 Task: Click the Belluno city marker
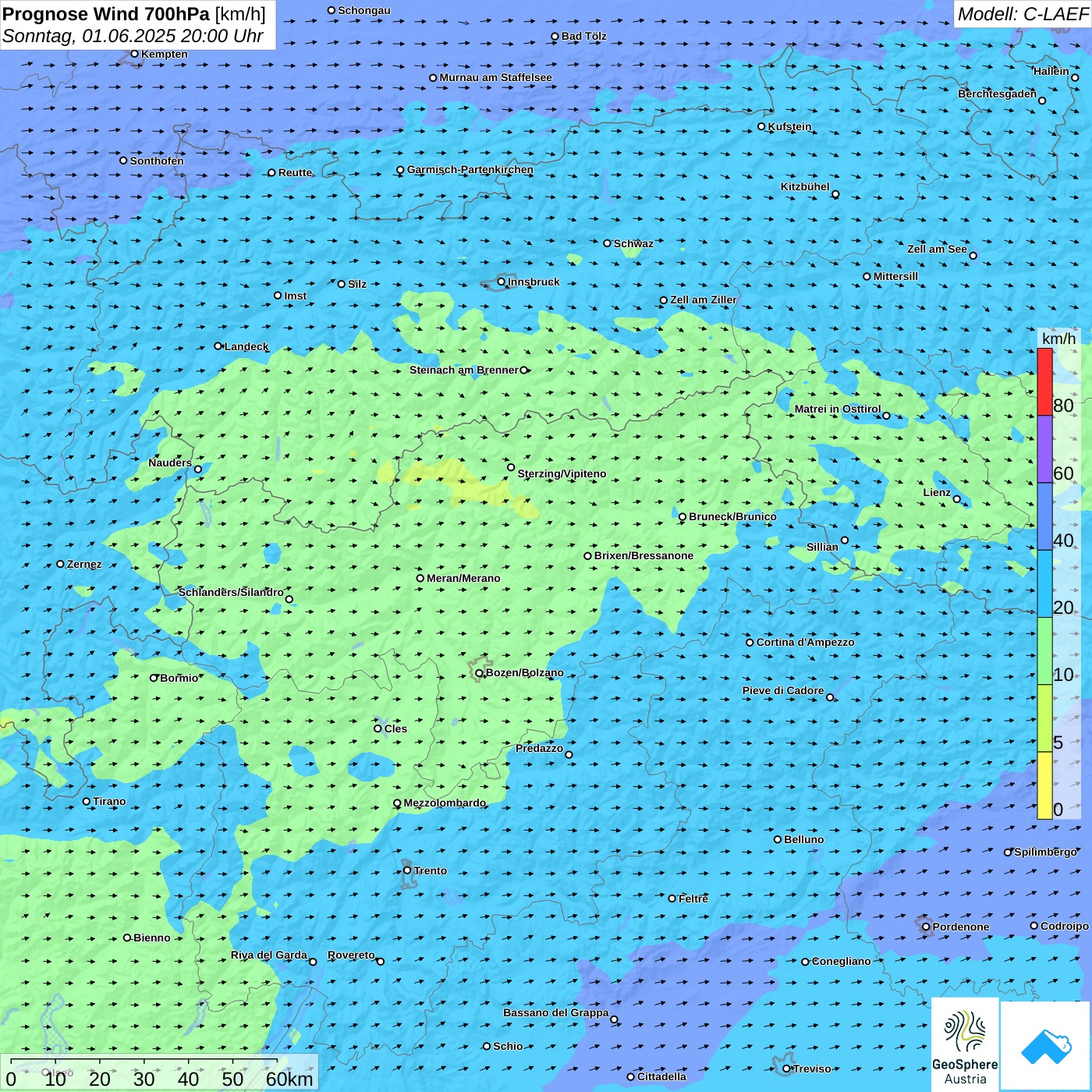pyautogui.click(x=777, y=839)
